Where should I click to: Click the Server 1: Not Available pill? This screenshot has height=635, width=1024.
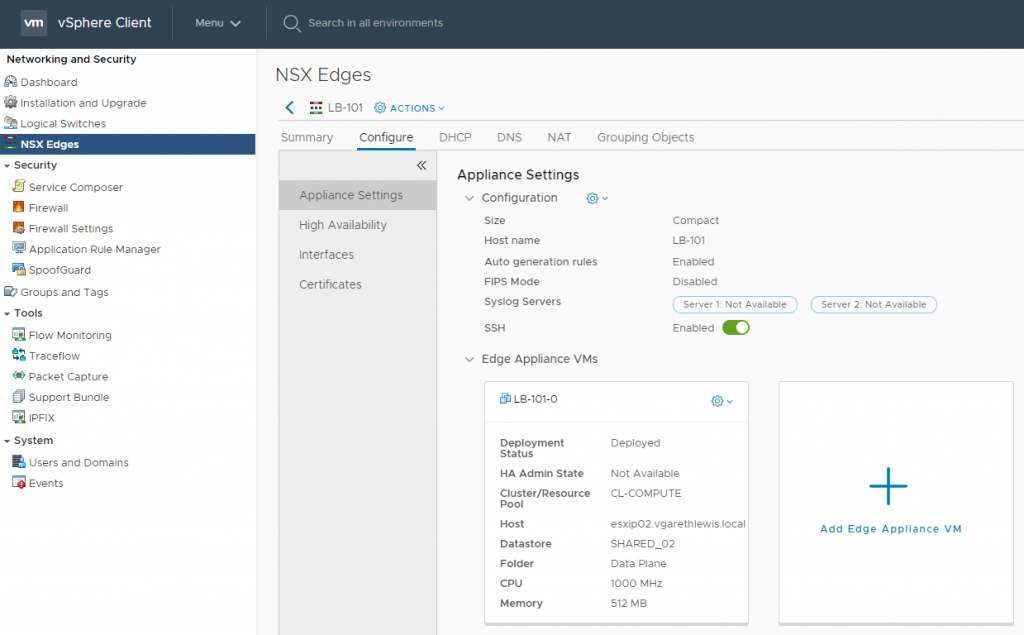(x=735, y=304)
